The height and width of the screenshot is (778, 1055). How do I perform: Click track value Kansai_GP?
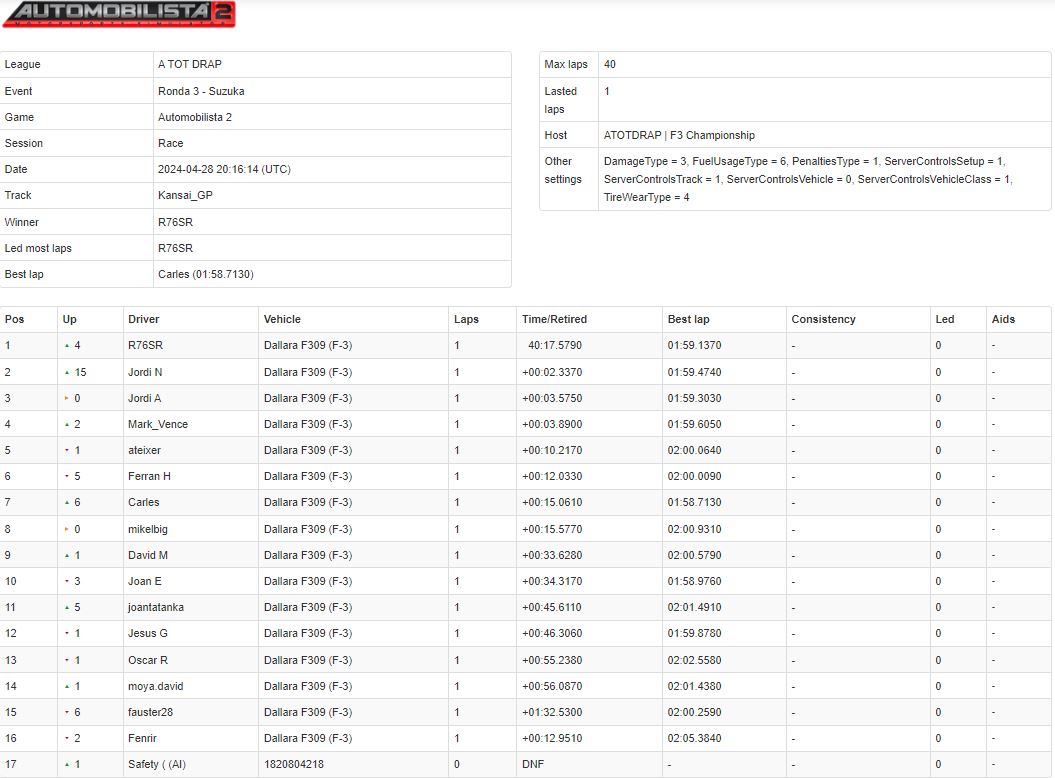pyautogui.click(x=185, y=195)
